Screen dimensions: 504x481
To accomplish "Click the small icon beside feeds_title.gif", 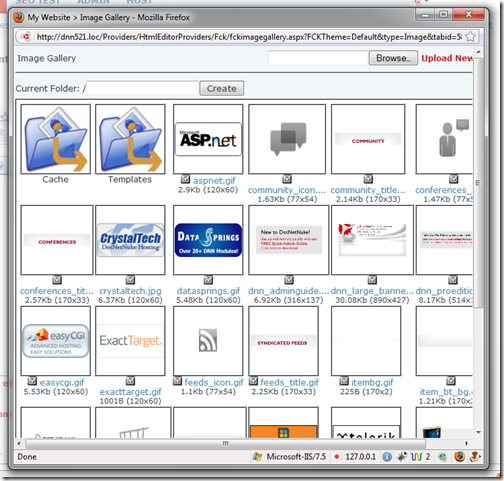I will tap(254, 381).
